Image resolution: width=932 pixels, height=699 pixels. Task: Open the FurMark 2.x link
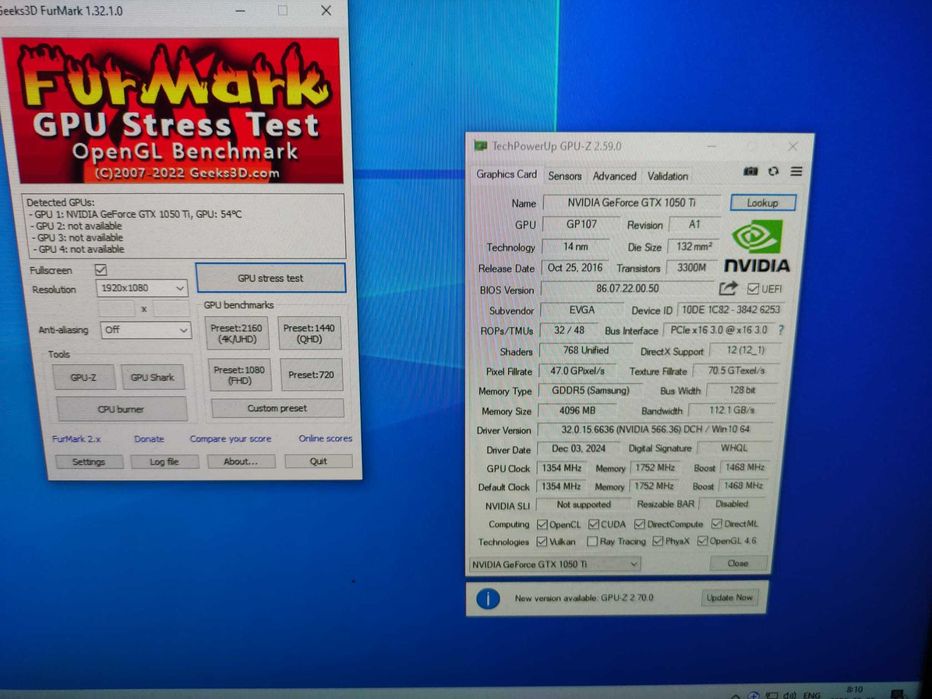point(76,439)
